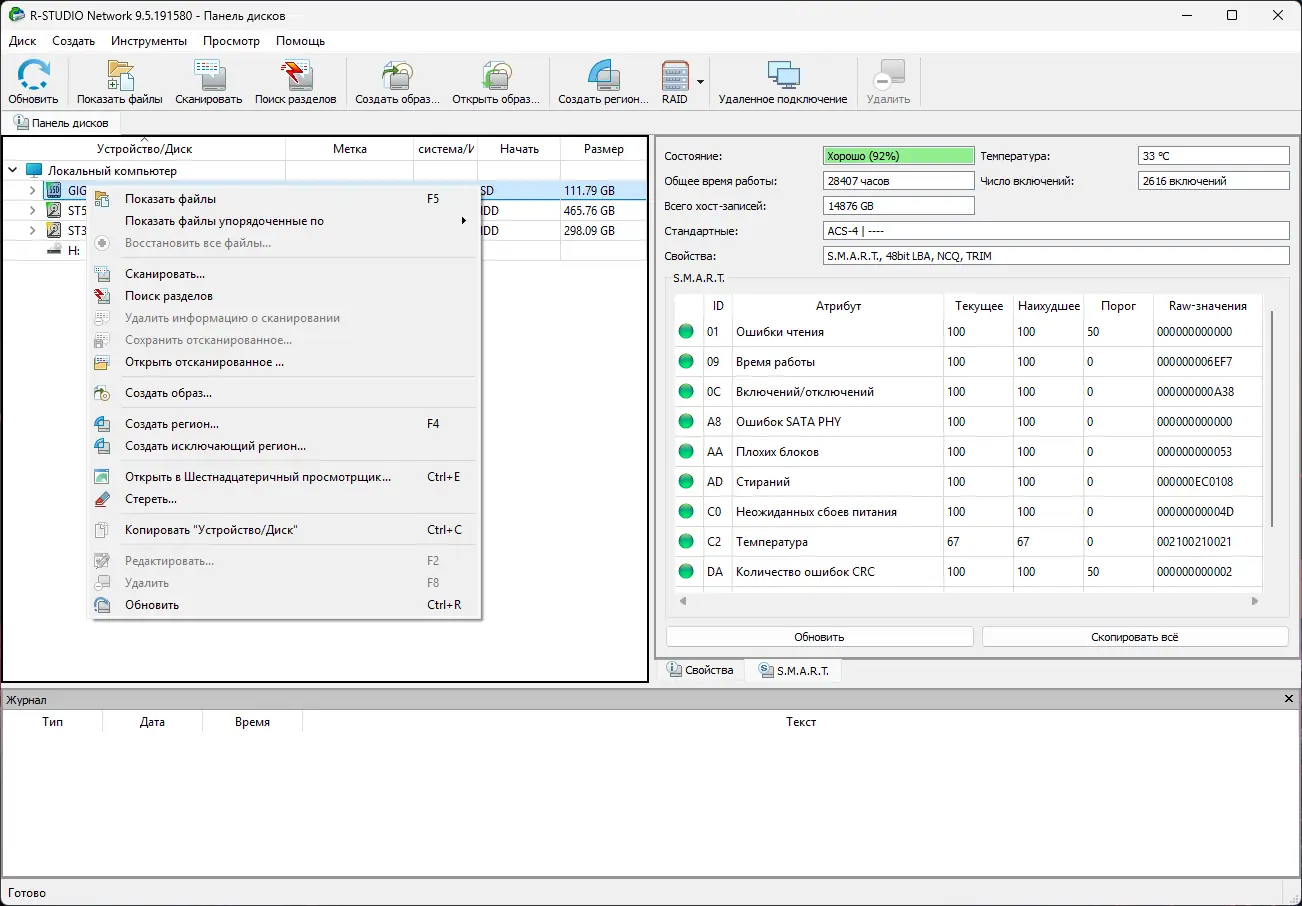The width and height of the screenshot is (1302, 906).
Task: Click Открыть образ toolbar icon
Action: pos(497,76)
